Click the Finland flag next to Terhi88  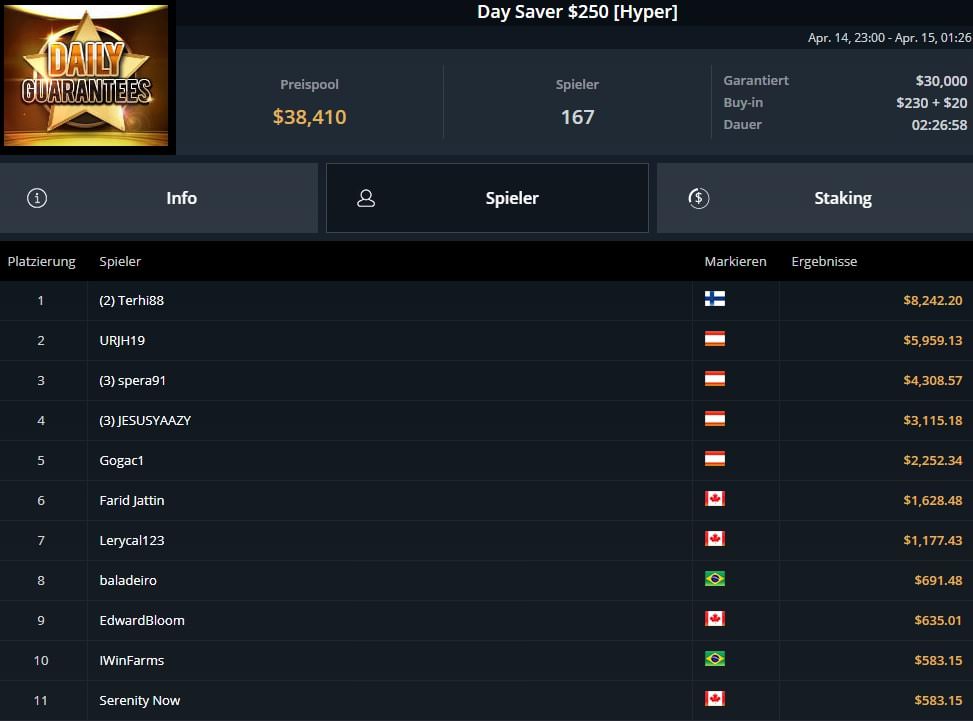[x=714, y=299]
